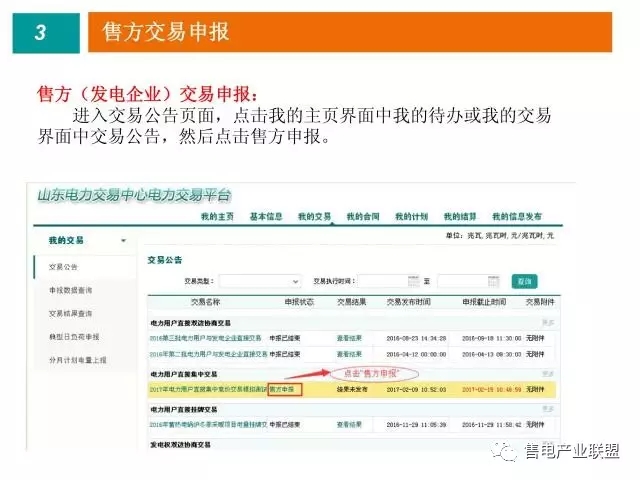Open 我的结算 navigation tab

pyautogui.click(x=460, y=216)
